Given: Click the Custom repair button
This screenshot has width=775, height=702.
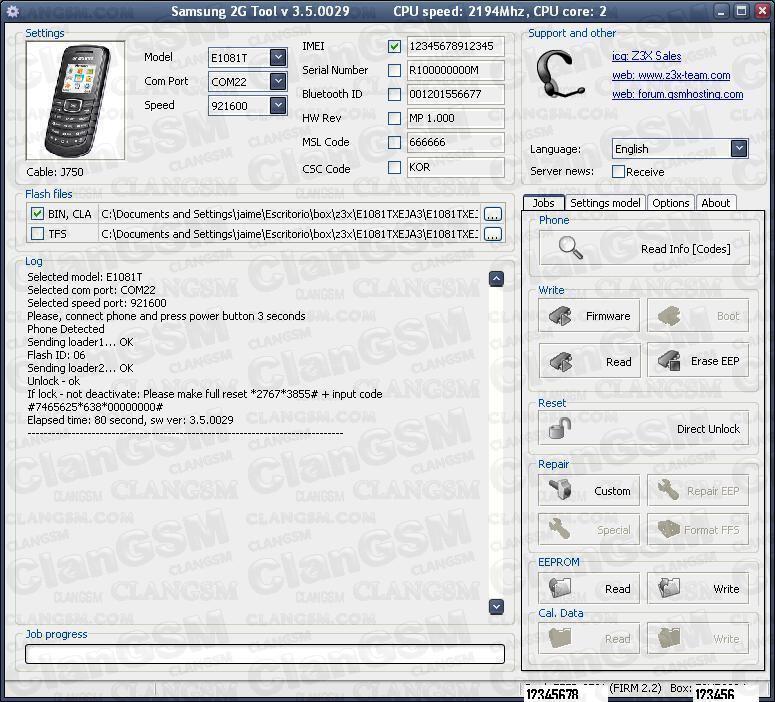Looking at the screenshot, I should pyautogui.click(x=589, y=491).
